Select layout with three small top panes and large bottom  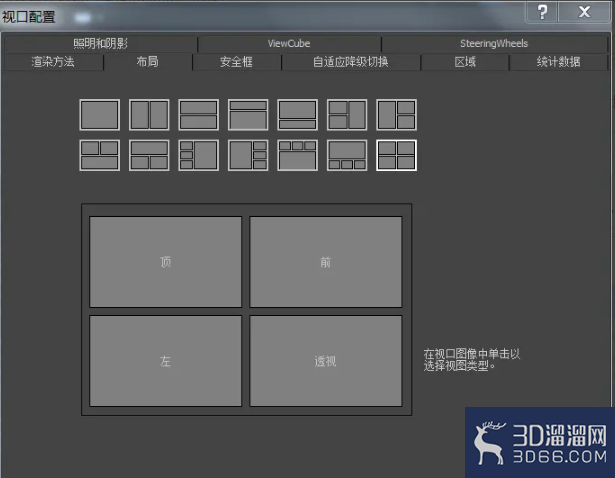(x=297, y=155)
